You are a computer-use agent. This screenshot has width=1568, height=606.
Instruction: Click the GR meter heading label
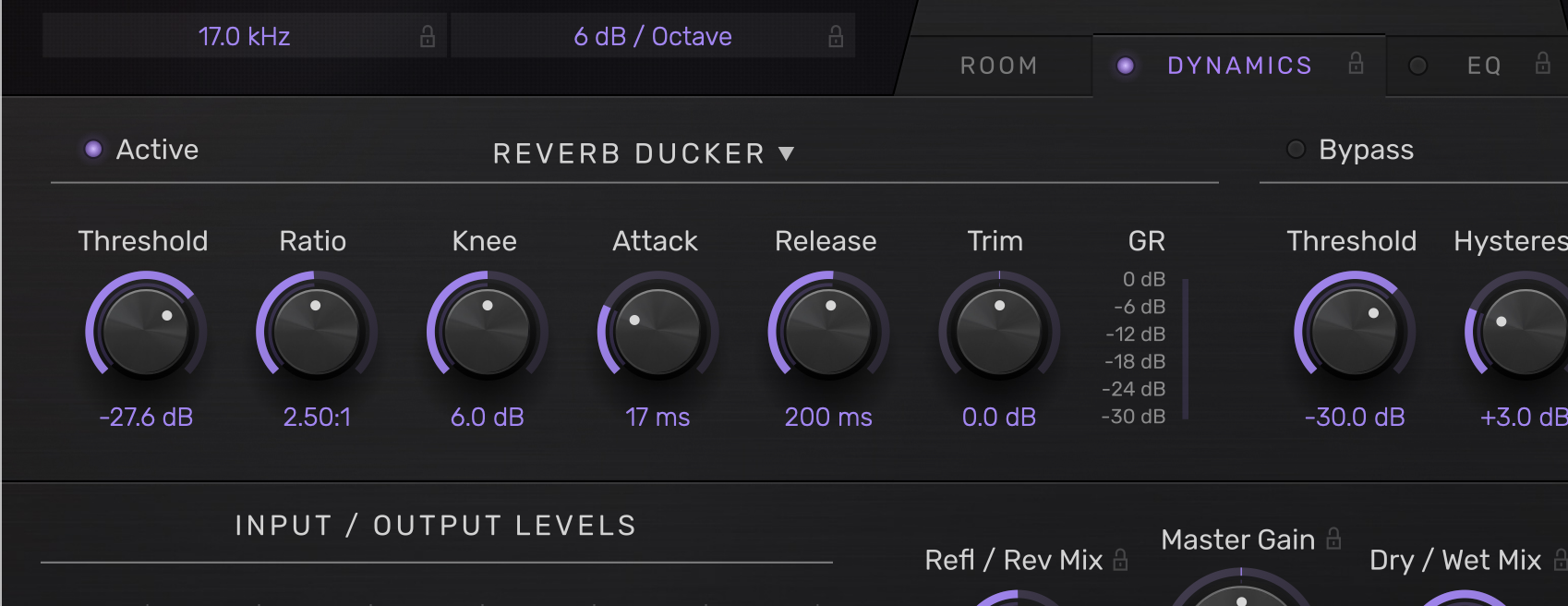[x=1147, y=241]
